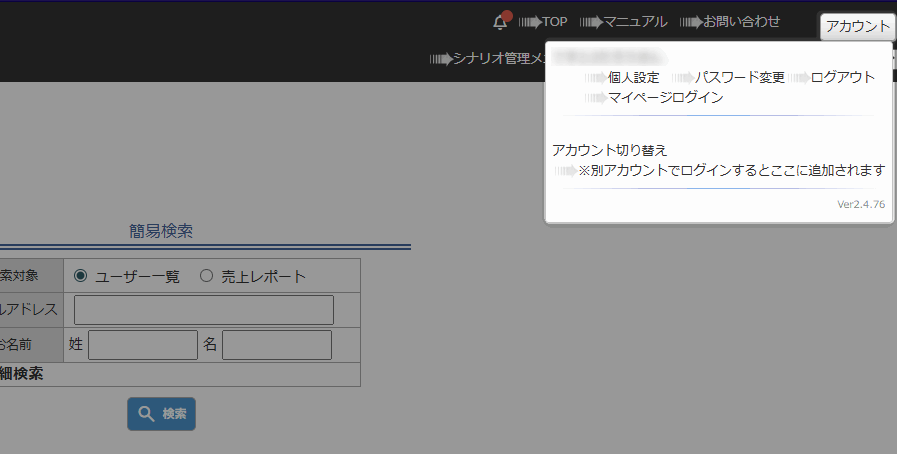Open the お問い合わせ contact link
This screenshot has width=897, height=454.
click(x=741, y=21)
